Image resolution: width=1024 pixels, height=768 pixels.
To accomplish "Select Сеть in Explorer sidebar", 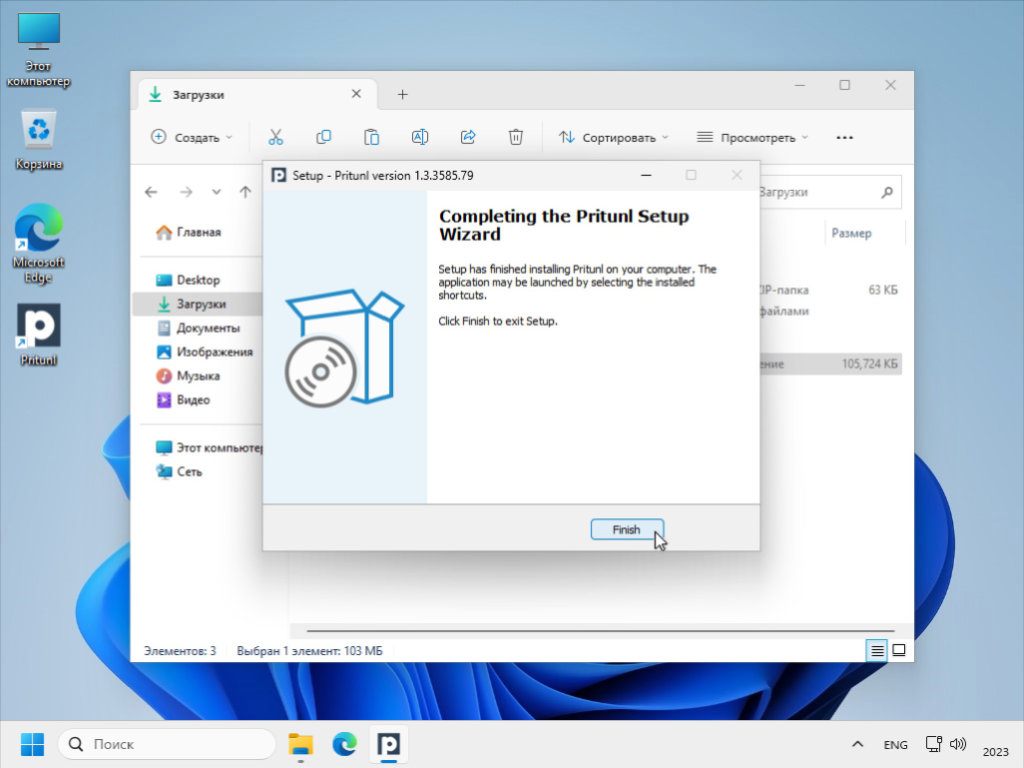I will 179,472.
